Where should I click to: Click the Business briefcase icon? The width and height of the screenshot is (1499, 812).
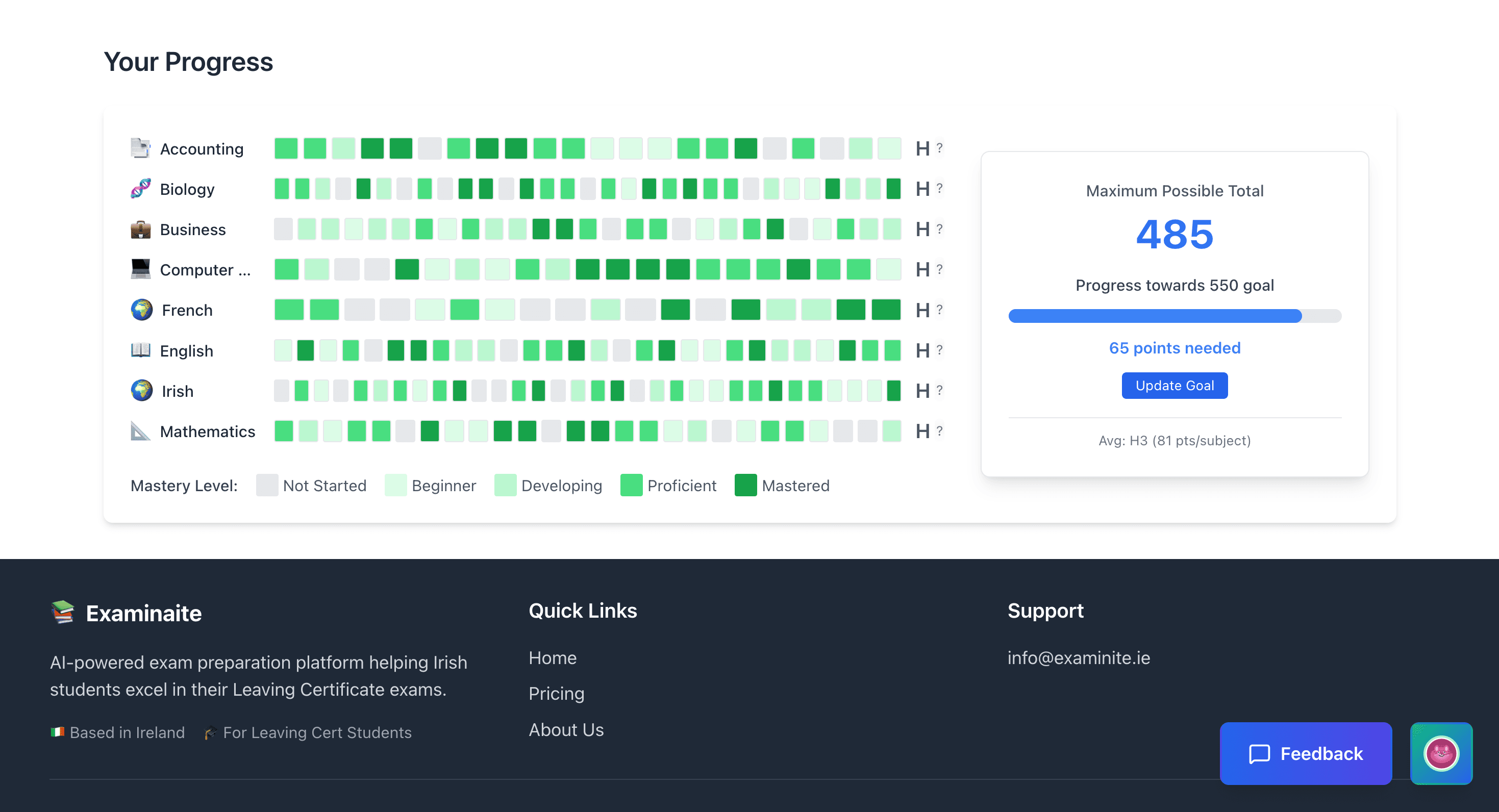pyautogui.click(x=140, y=229)
